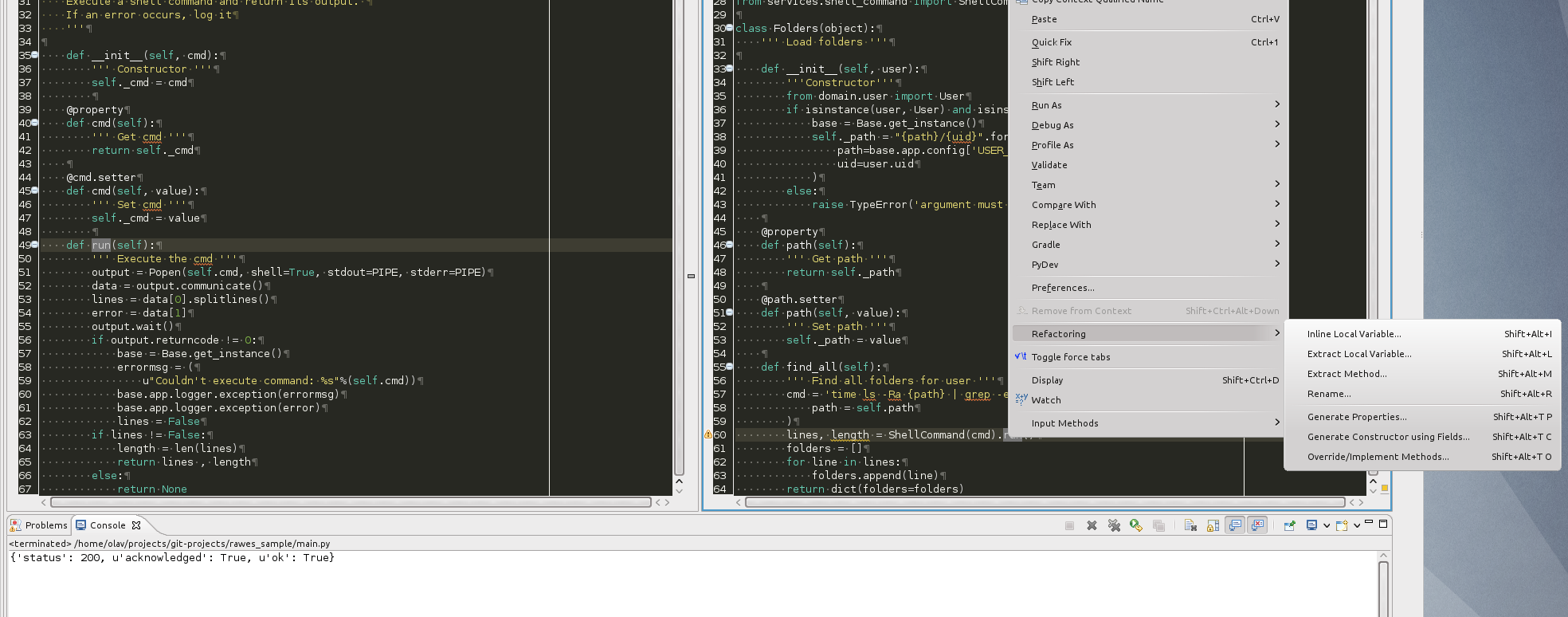The image size is (1568, 617).
Task: Click Display in the context menu
Action: coord(1148,380)
